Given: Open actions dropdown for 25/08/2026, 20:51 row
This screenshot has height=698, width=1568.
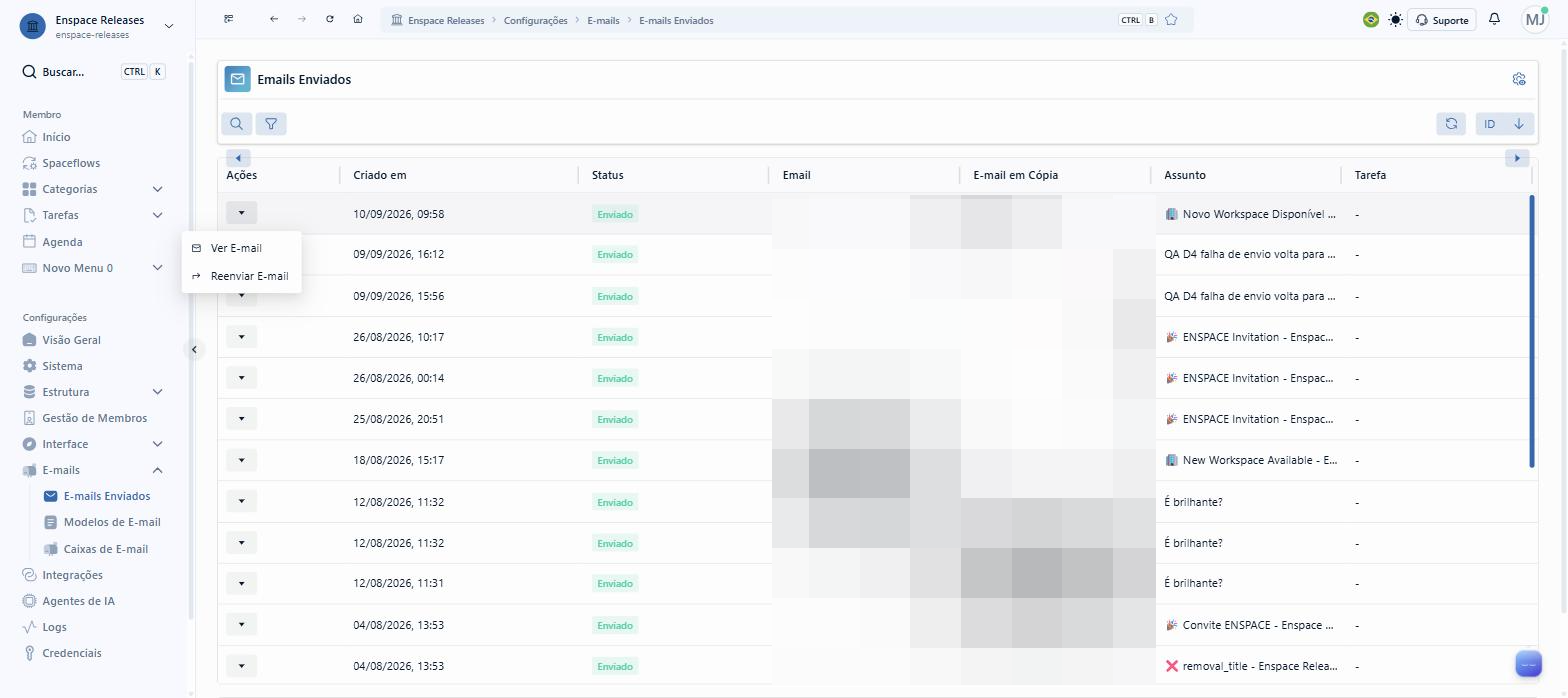Looking at the screenshot, I should (241, 419).
